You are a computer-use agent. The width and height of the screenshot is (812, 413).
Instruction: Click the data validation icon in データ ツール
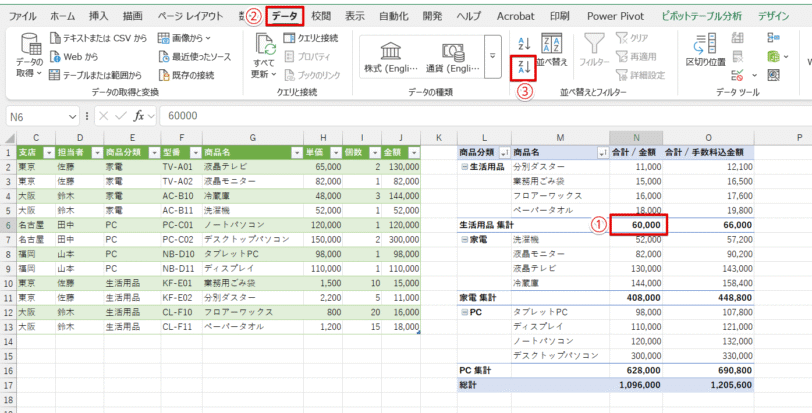[737, 76]
